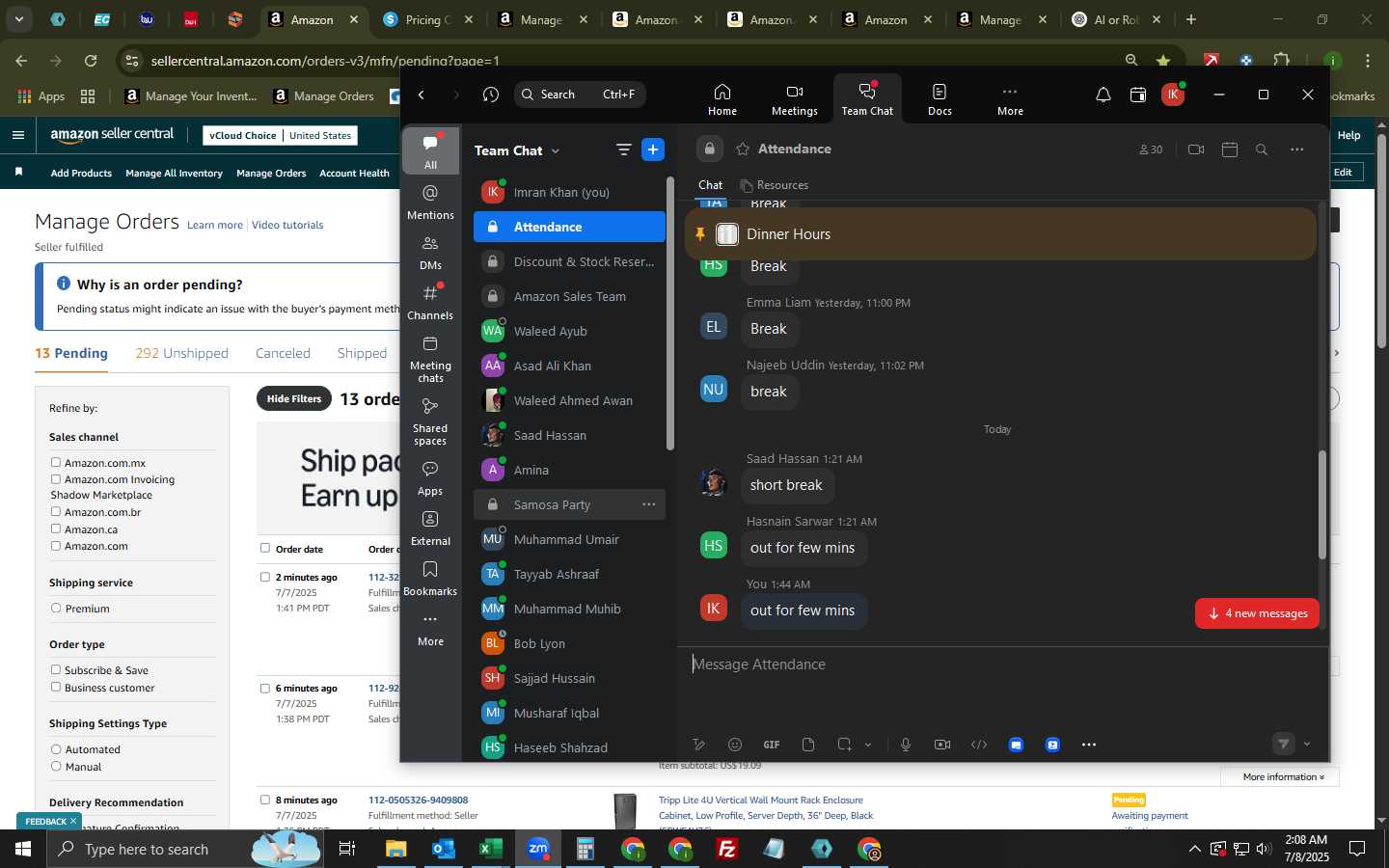Image resolution: width=1389 pixels, height=868 pixels.
Task: Insert code snippet in message toolbar
Action: click(x=979, y=745)
